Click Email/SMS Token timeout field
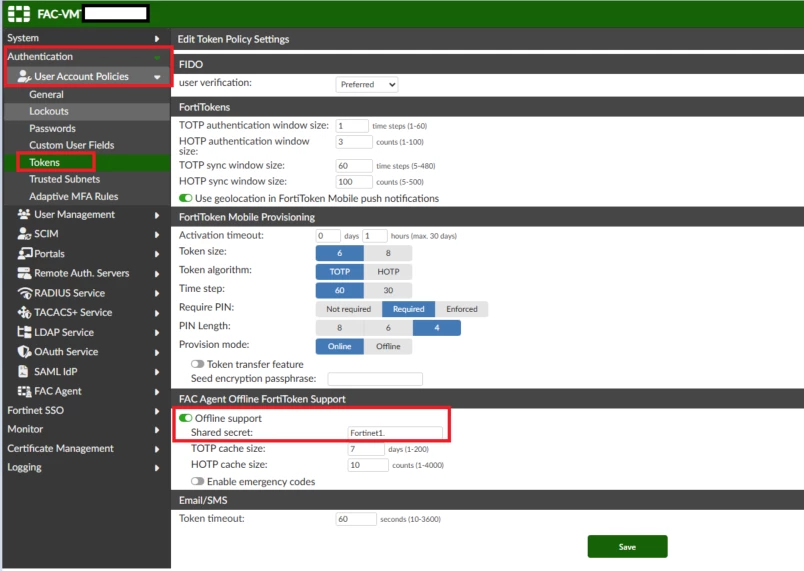Viewport: 804px width, 571px height. (356, 519)
